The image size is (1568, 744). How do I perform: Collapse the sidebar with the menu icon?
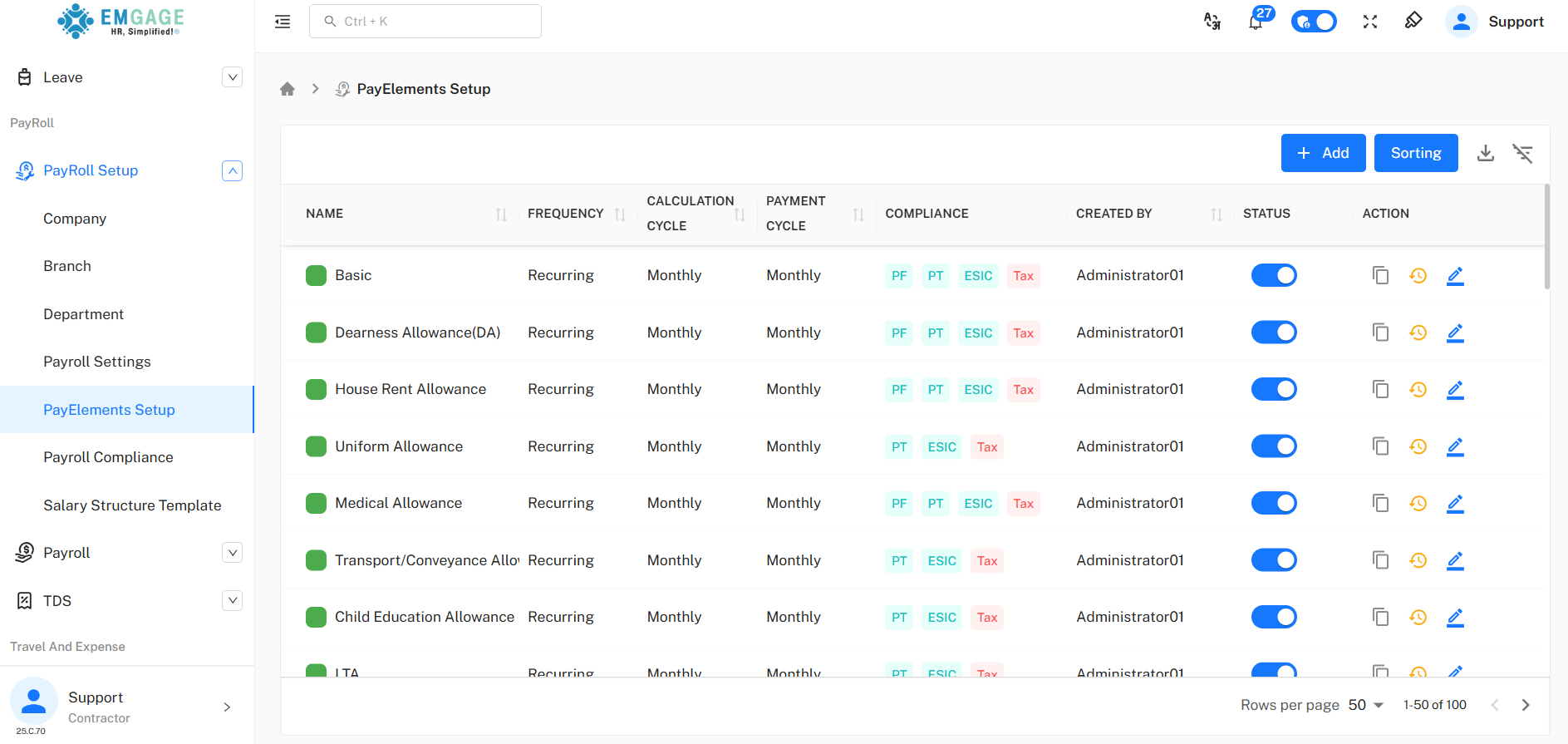(283, 22)
